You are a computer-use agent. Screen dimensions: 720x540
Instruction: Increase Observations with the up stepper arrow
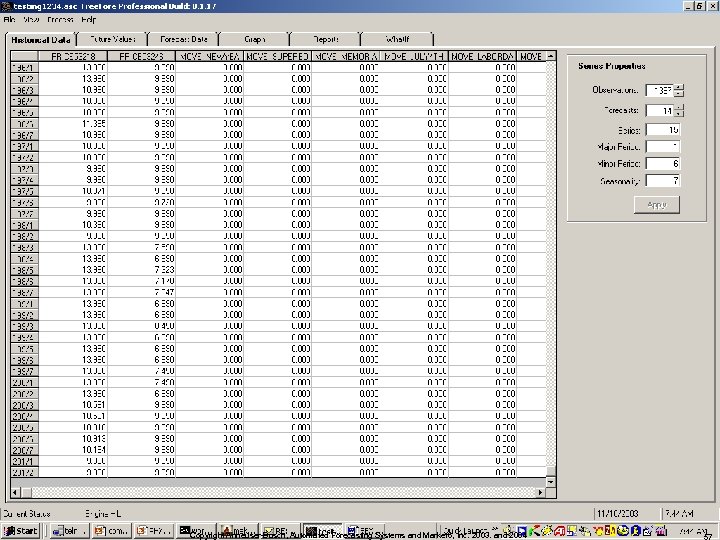click(679, 87)
